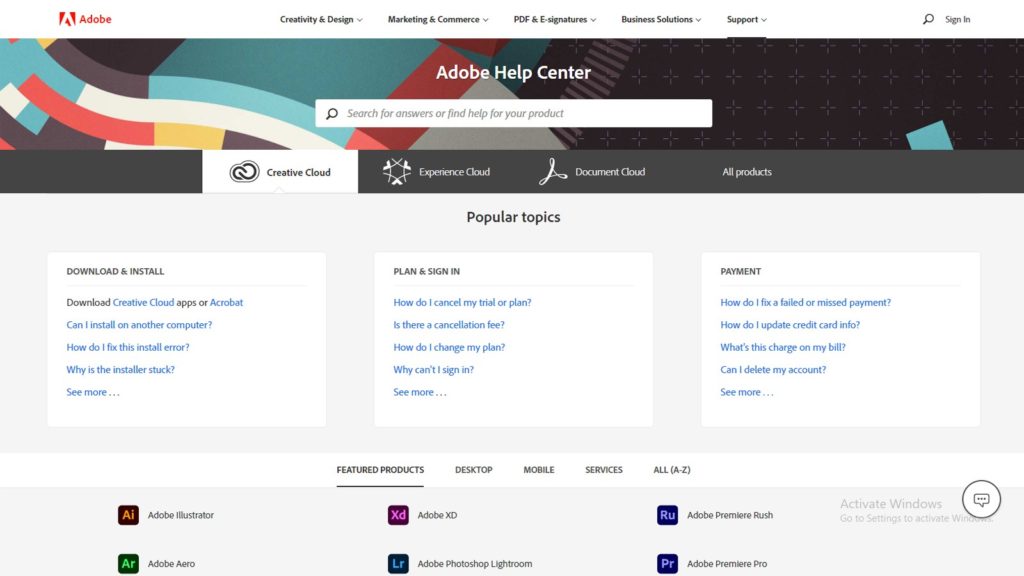Screen dimensions: 1024x576
Task: Switch to All products tab
Action: [x=746, y=172]
